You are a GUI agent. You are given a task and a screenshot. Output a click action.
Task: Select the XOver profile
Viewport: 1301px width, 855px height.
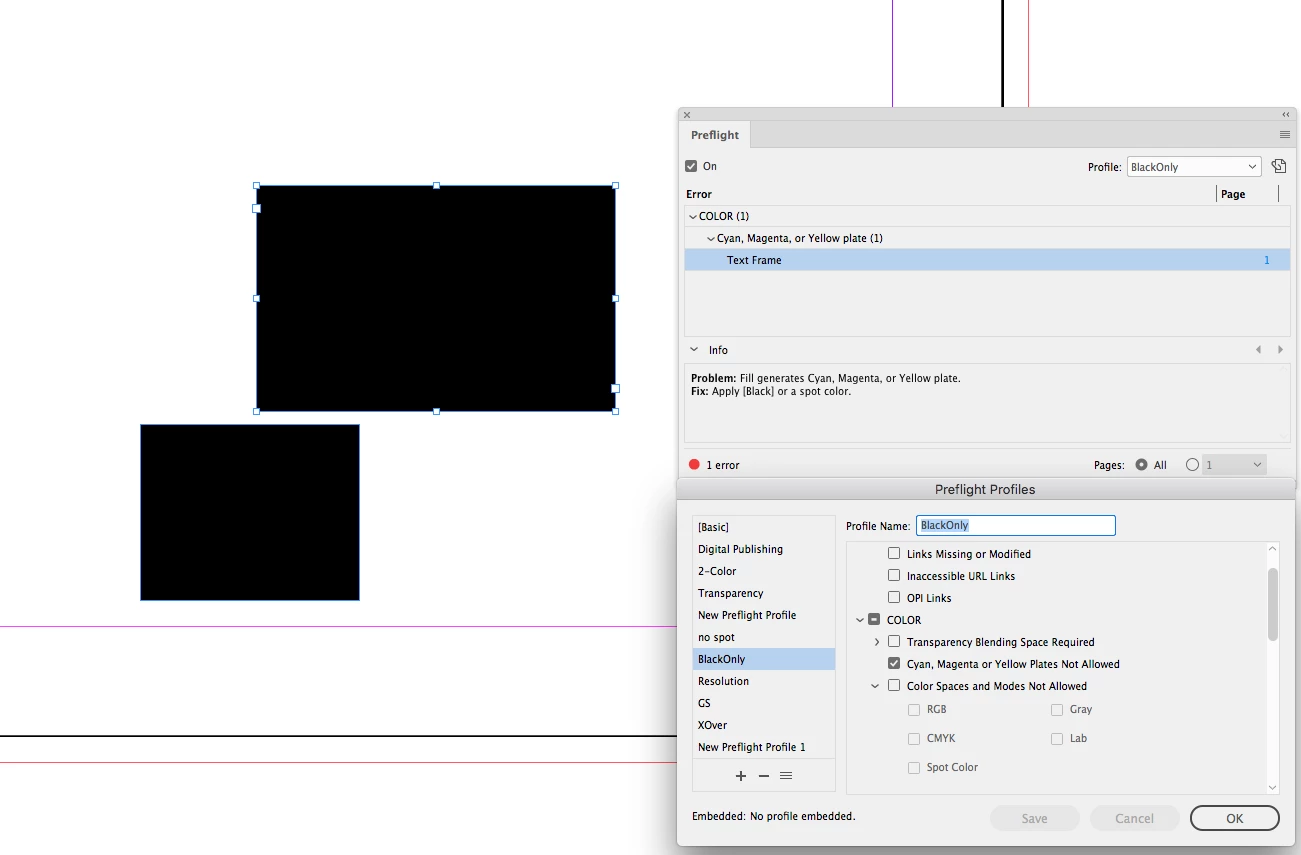point(764,725)
